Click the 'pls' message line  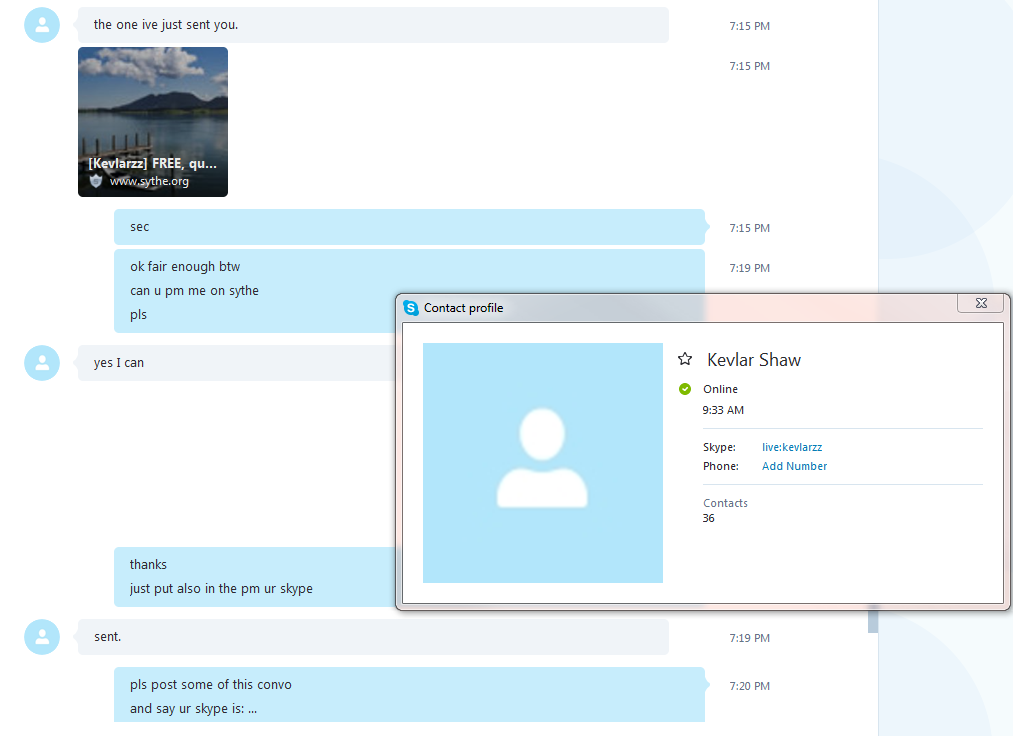pyautogui.click(x=138, y=315)
